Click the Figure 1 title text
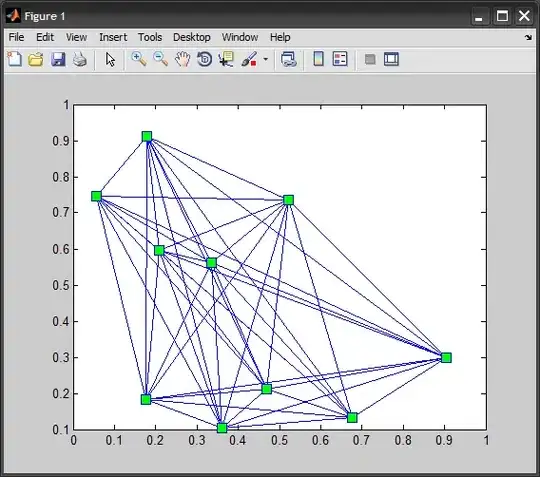Viewport: 540px width, 477px height. tap(45, 16)
